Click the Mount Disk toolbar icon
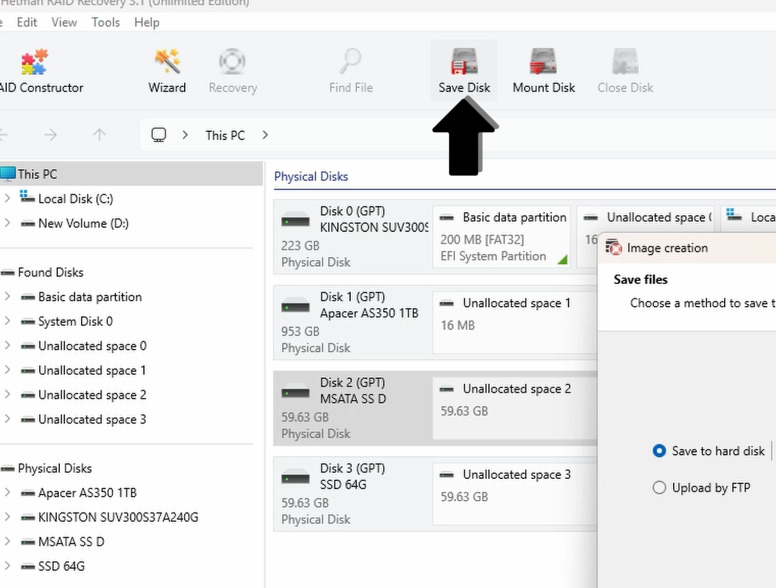Viewport: 776px width, 588px height. 543,61
